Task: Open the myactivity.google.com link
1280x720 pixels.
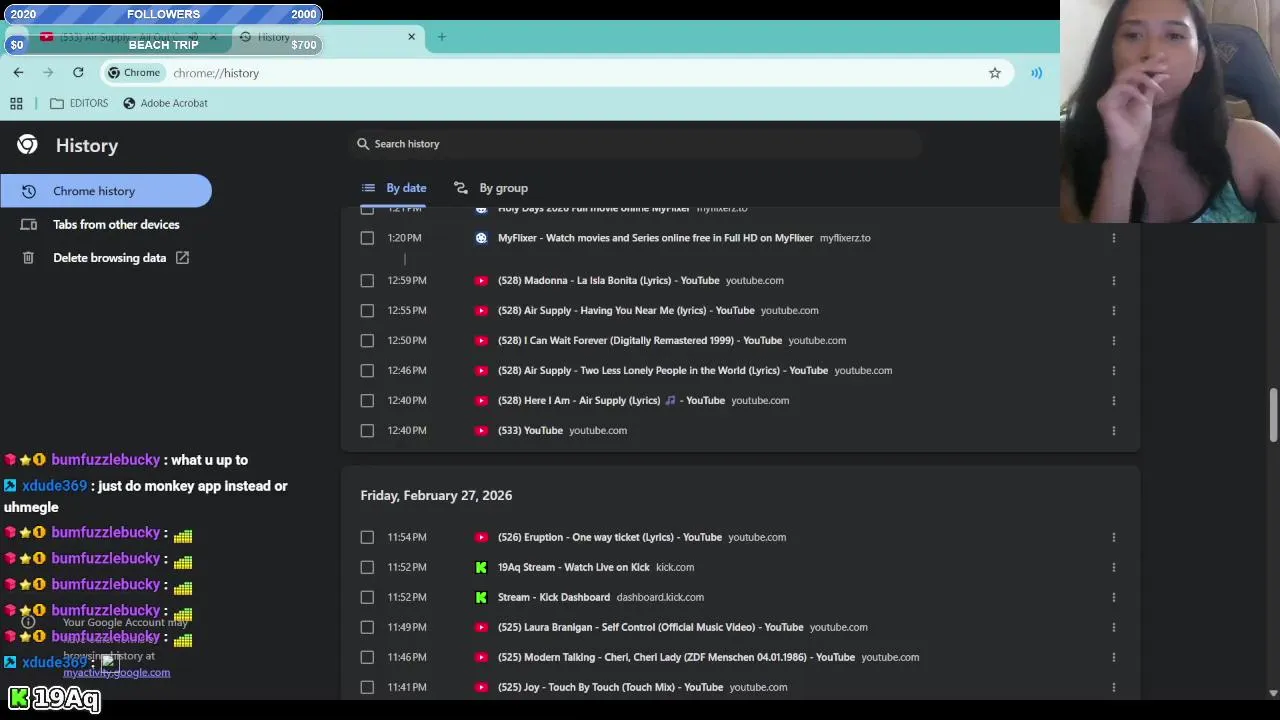Action: point(116,673)
